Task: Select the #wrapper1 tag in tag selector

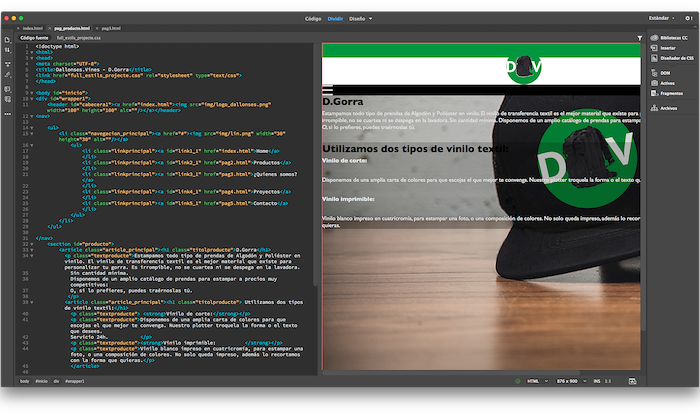Action: [75, 381]
